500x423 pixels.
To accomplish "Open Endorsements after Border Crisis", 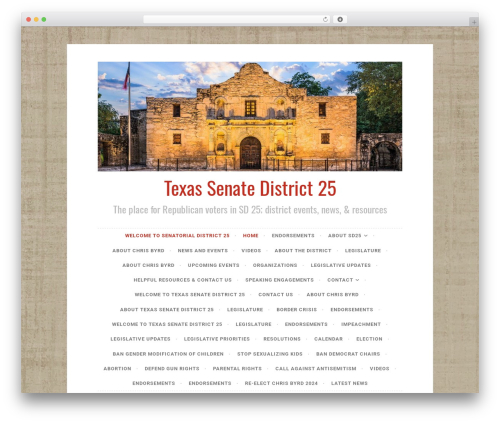I will 352,309.
